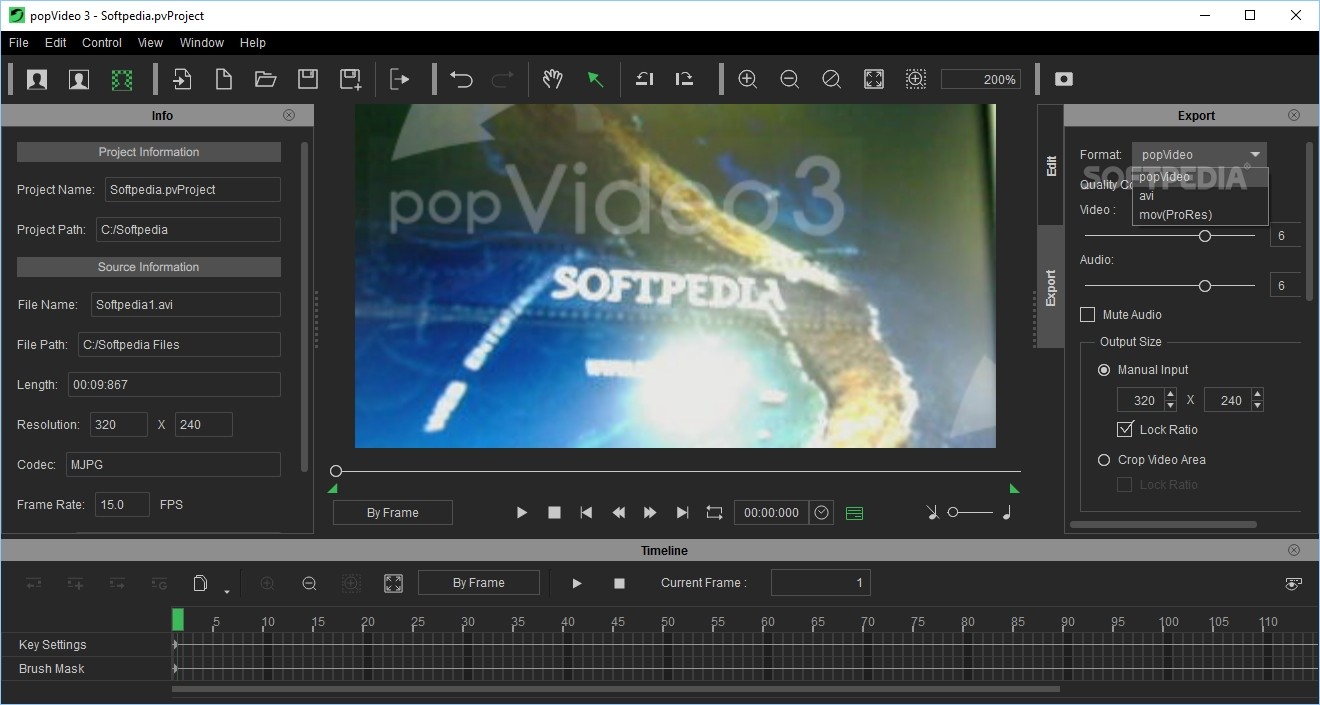This screenshot has height=705, width=1320.
Task: Click the Save As floppy-plus icon
Action: (350, 80)
